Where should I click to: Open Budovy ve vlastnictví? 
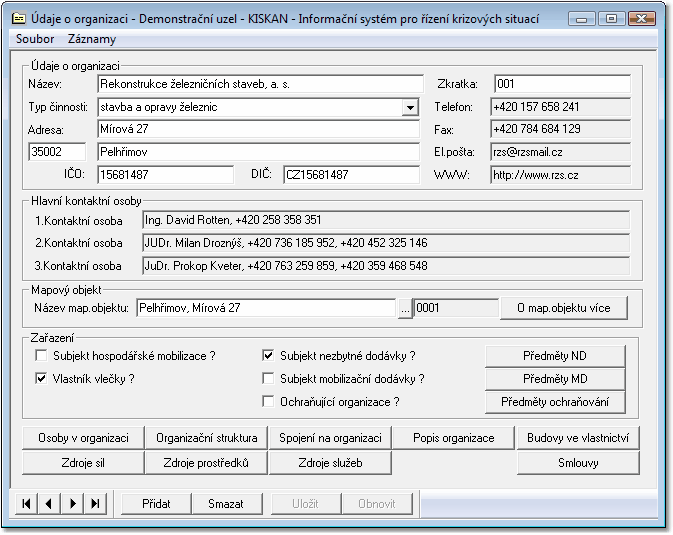578,438
